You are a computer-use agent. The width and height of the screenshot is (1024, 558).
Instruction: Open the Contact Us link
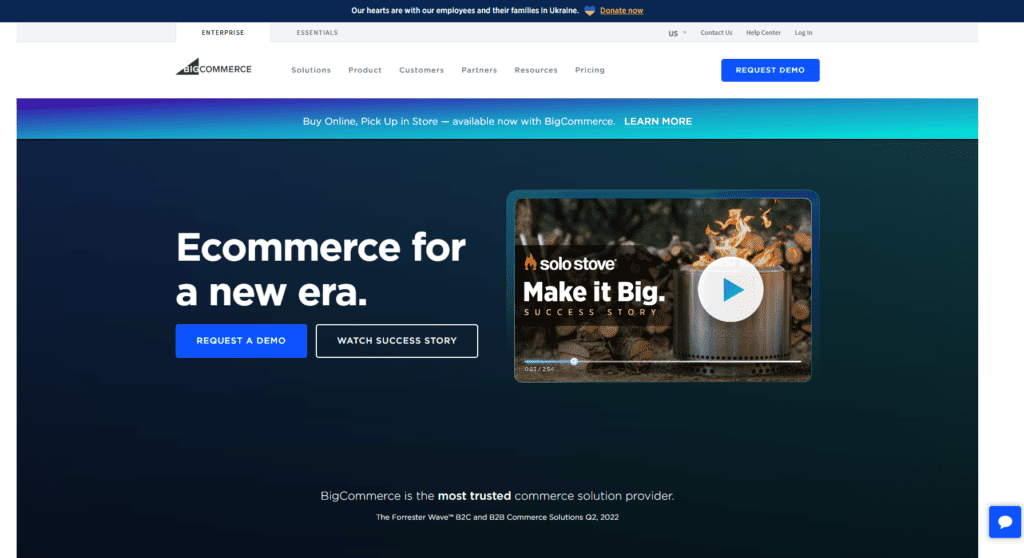click(716, 33)
